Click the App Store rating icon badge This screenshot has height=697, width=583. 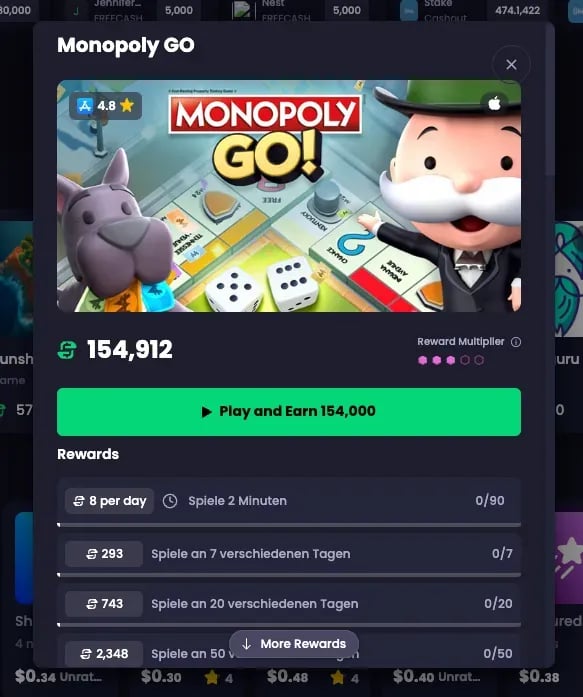84,106
